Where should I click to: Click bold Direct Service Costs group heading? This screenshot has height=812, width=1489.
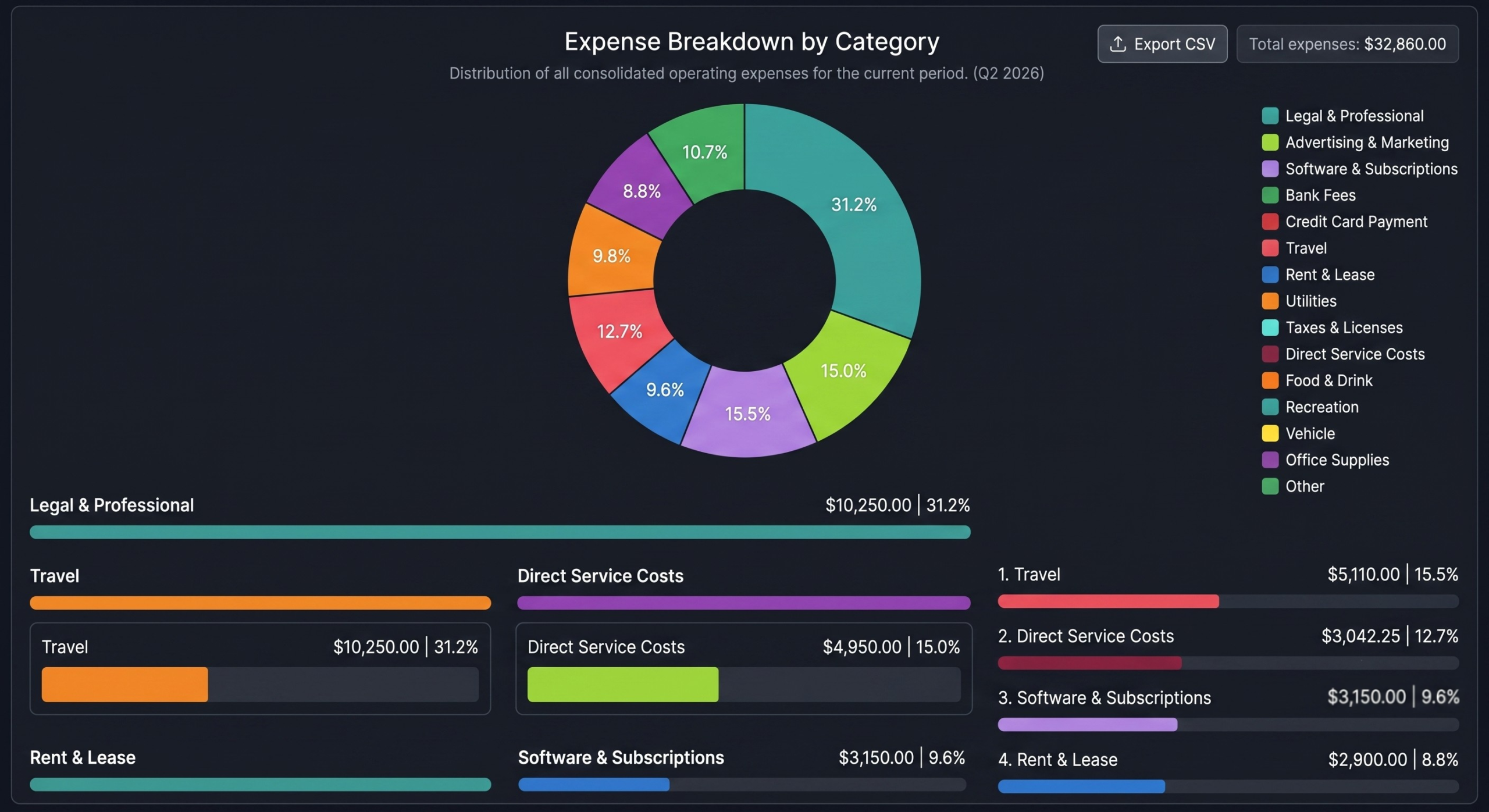click(x=600, y=576)
